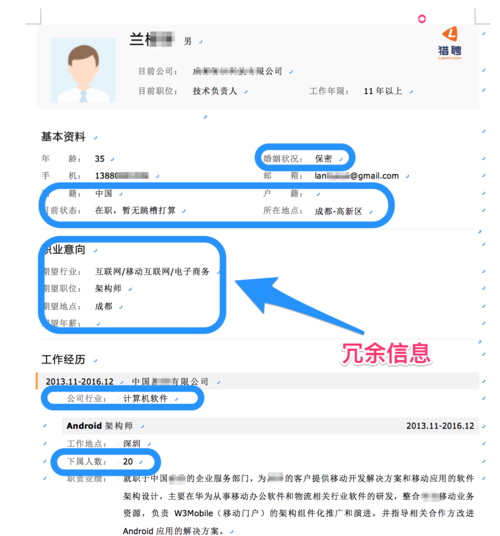Click the nationality value 中国
Screen dimensions: 500x536
104,193
